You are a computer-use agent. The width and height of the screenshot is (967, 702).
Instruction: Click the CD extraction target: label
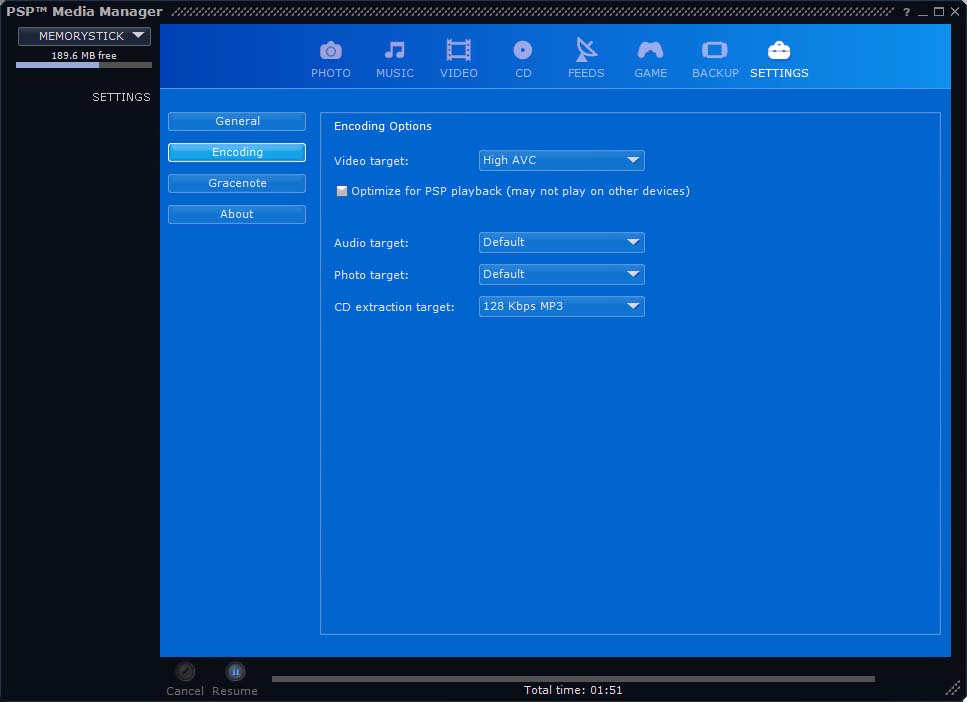(x=394, y=307)
